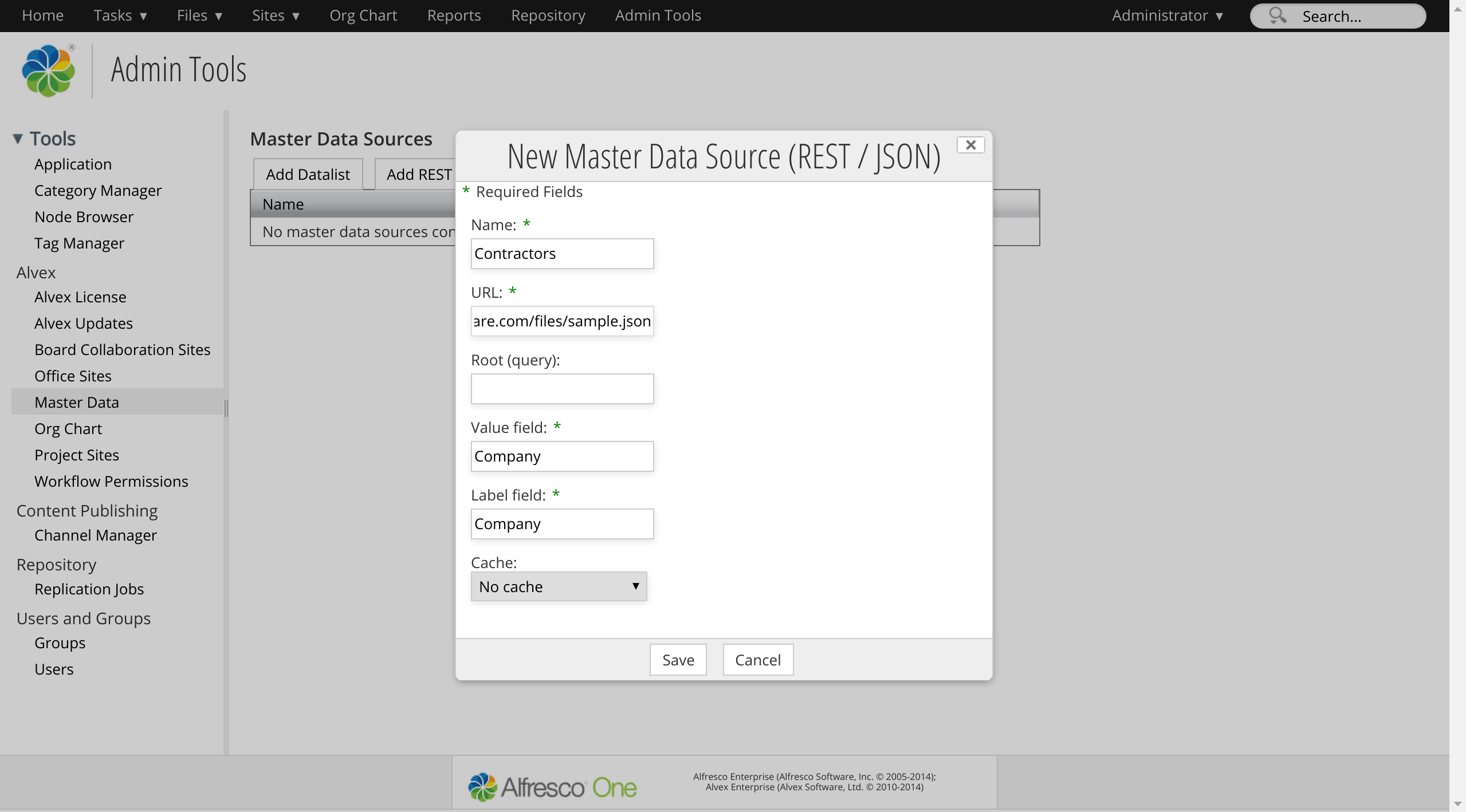Select Workflow Permissions in sidebar

point(111,481)
